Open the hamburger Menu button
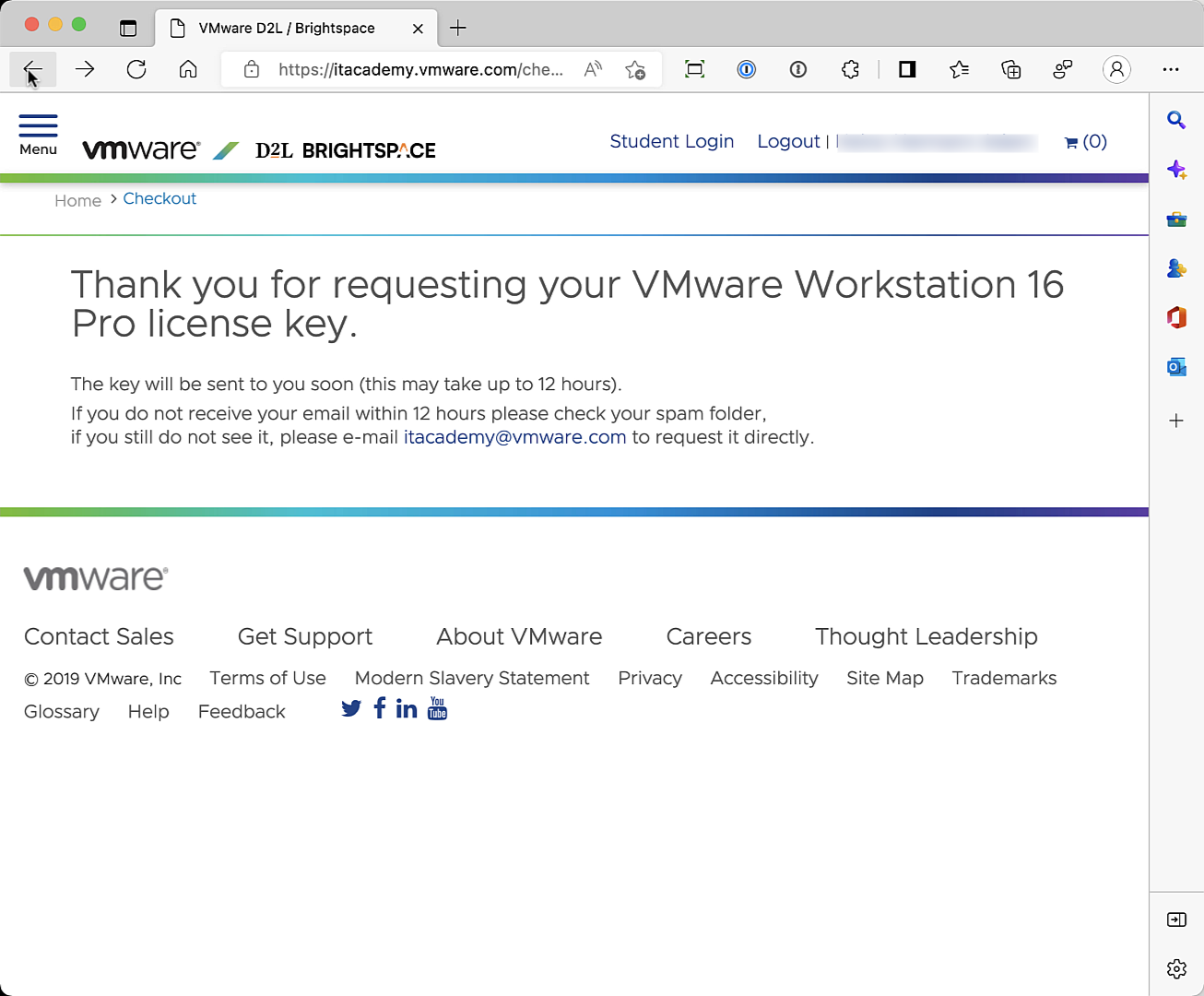Viewport: 1204px width, 996px height. (38, 135)
